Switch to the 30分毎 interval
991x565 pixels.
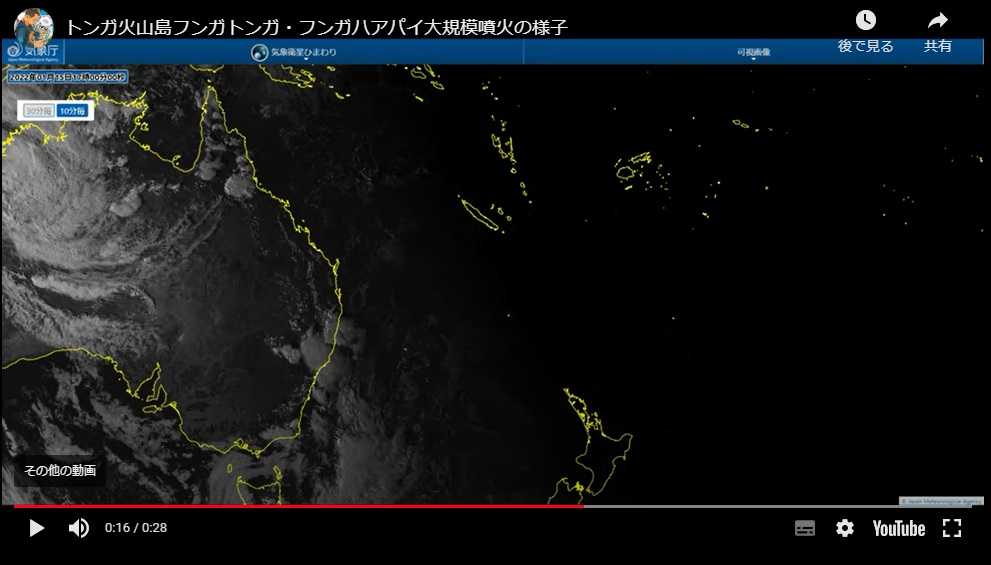click(39, 111)
